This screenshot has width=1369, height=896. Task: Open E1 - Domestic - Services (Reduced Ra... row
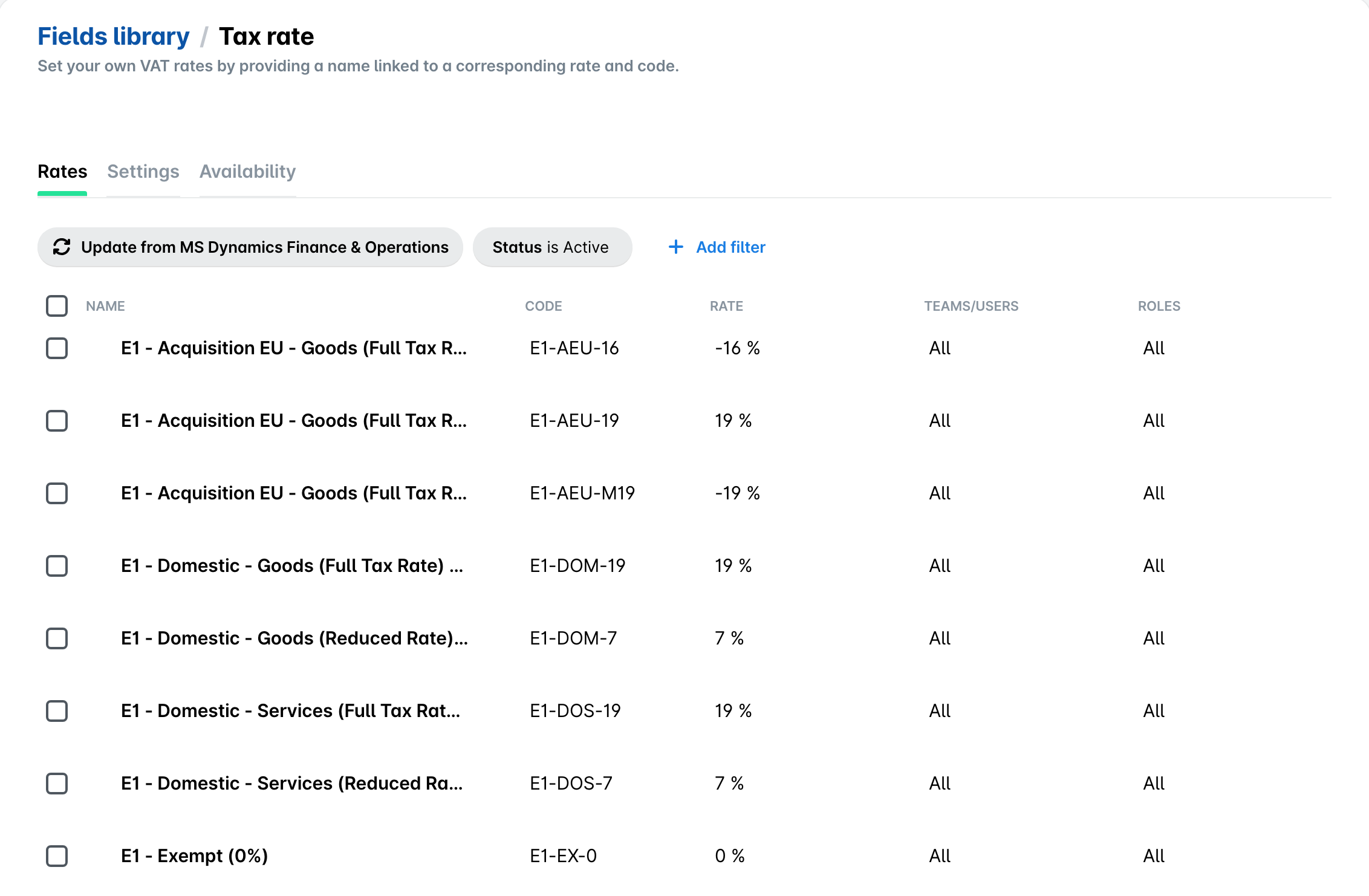[x=292, y=784]
